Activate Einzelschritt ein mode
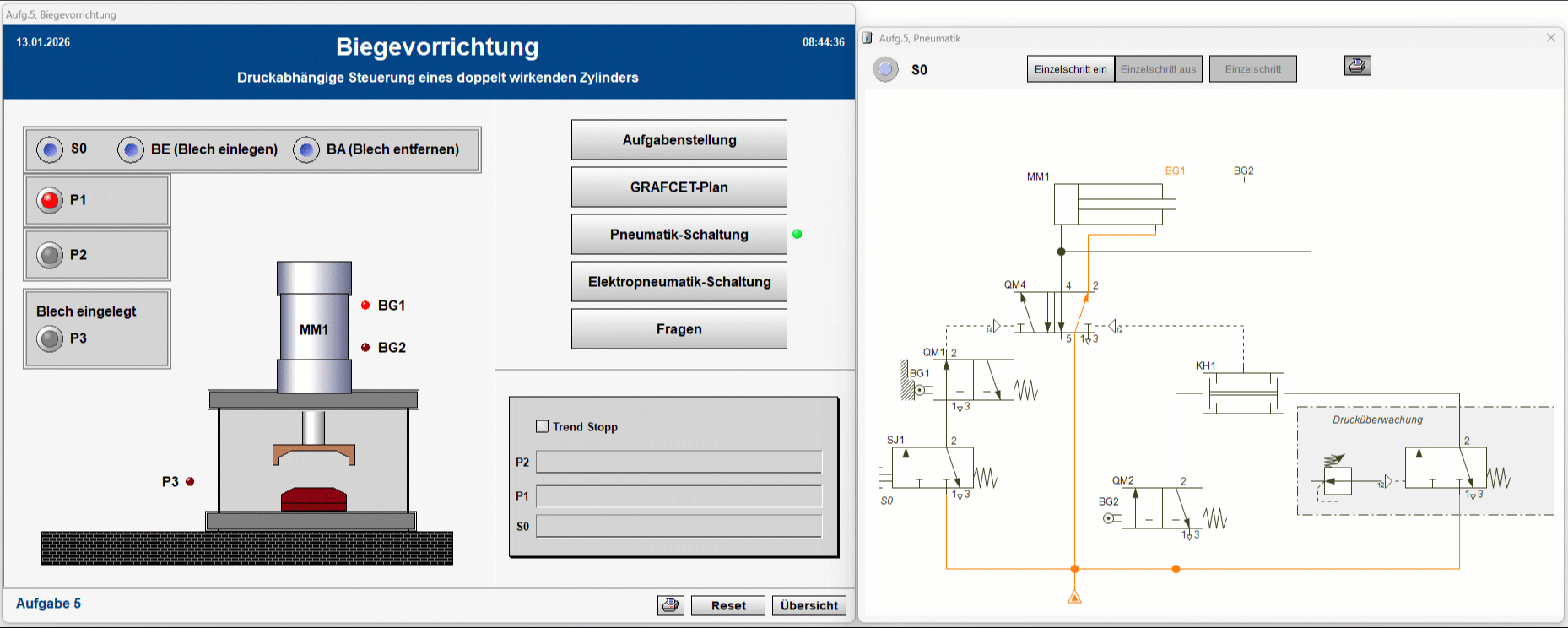This screenshot has height=628, width=1568. [x=1070, y=69]
